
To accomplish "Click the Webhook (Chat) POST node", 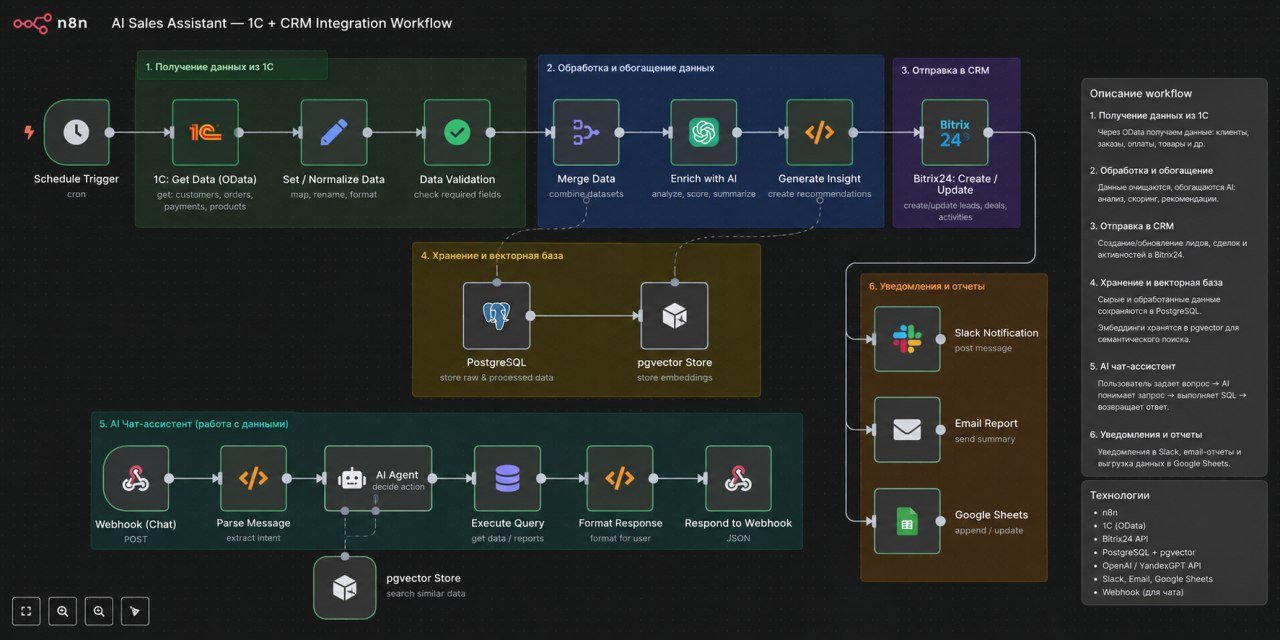I will [136, 478].
